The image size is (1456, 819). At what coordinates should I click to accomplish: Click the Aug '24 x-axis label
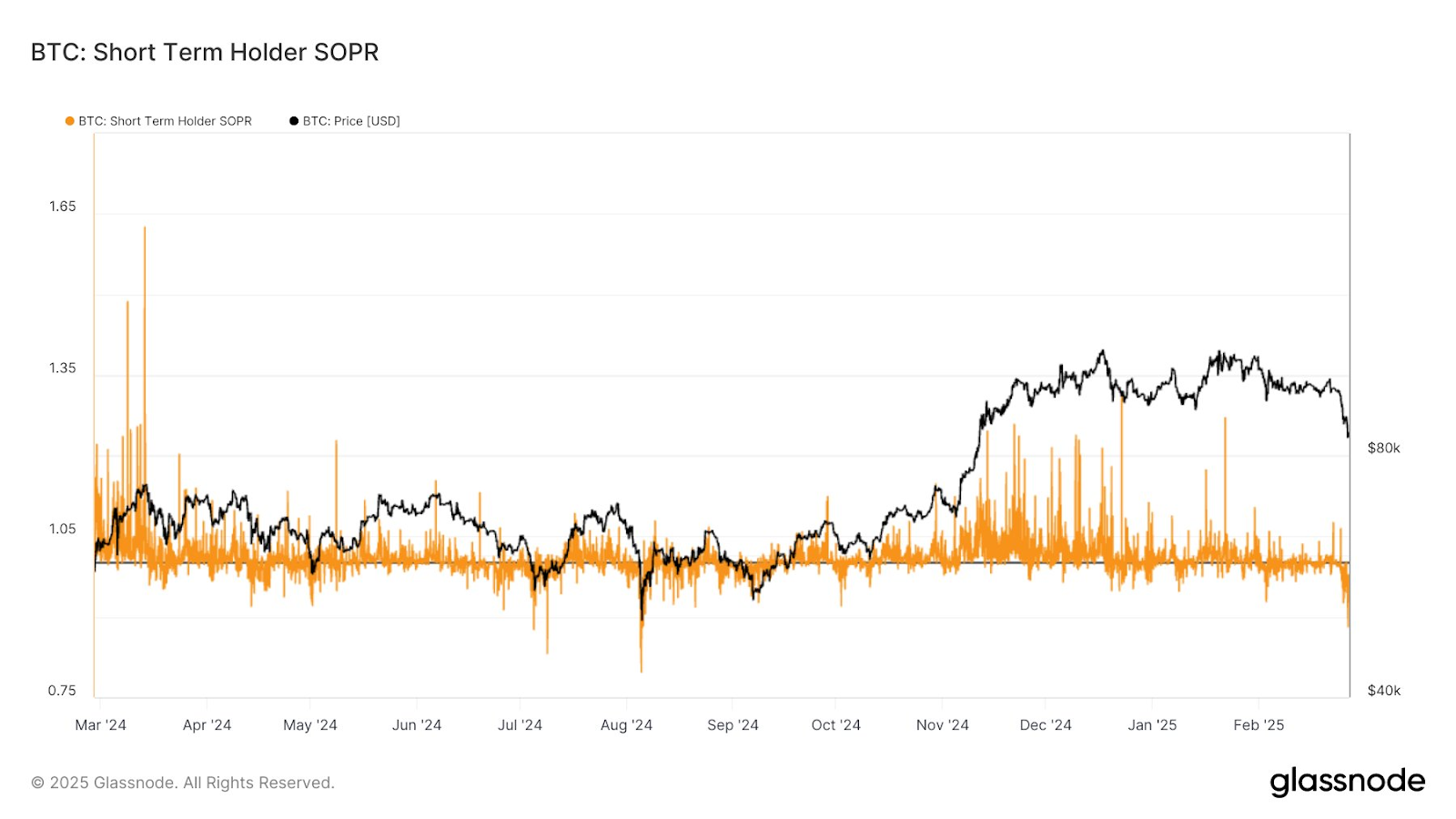(x=627, y=725)
